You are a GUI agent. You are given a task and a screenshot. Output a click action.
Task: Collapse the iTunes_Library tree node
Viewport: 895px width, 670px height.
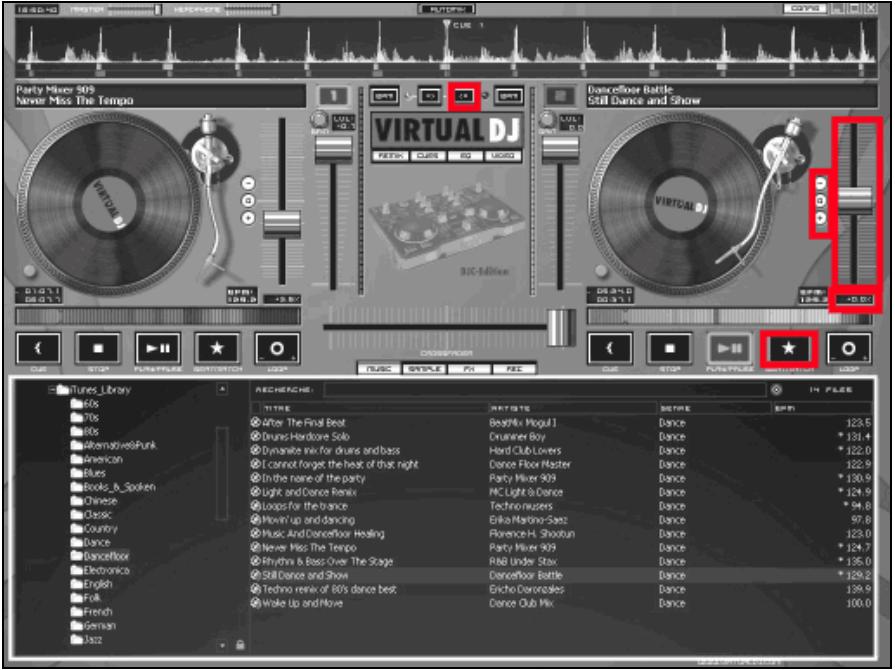(x=52, y=390)
